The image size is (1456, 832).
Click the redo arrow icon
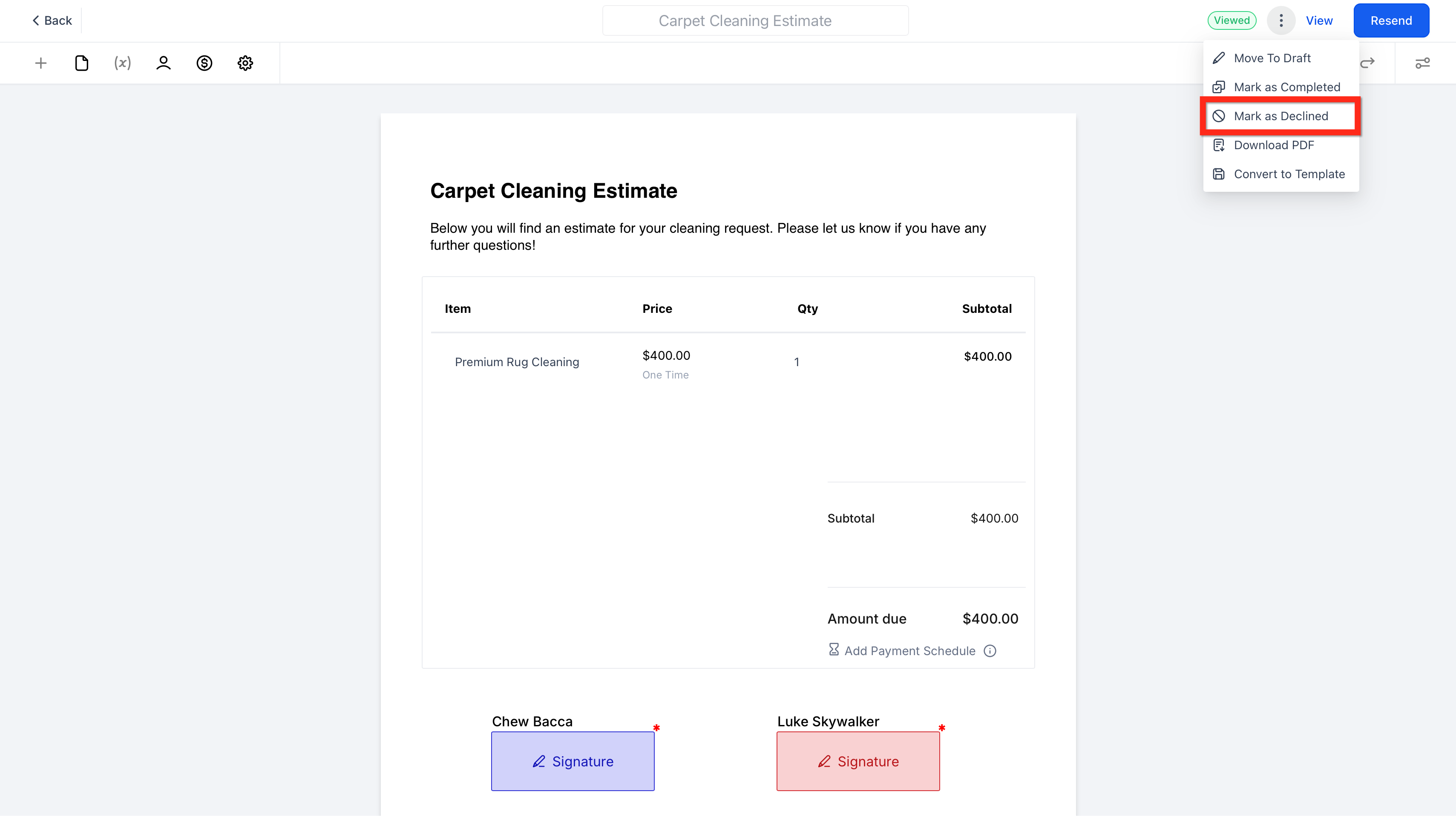[1367, 63]
